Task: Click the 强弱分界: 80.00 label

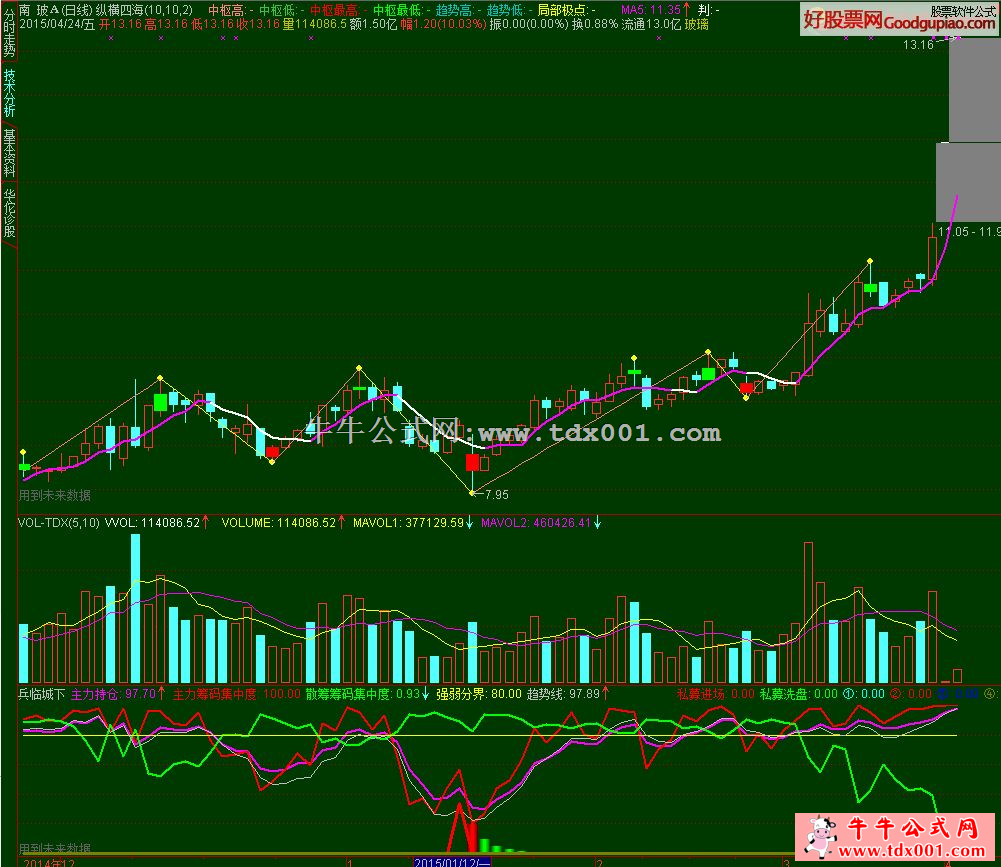Action: tap(479, 694)
